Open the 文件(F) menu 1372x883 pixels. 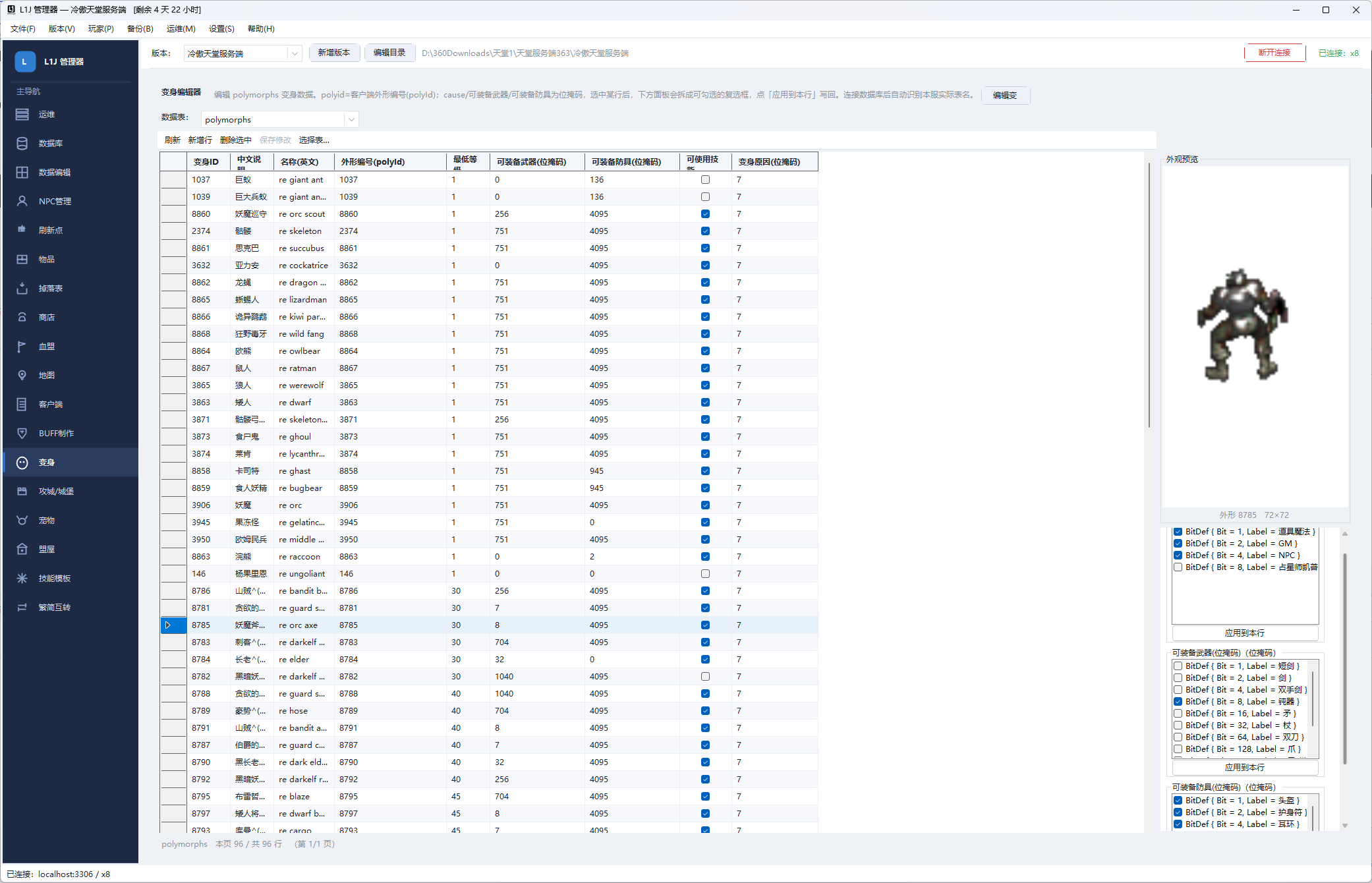point(23,29)
